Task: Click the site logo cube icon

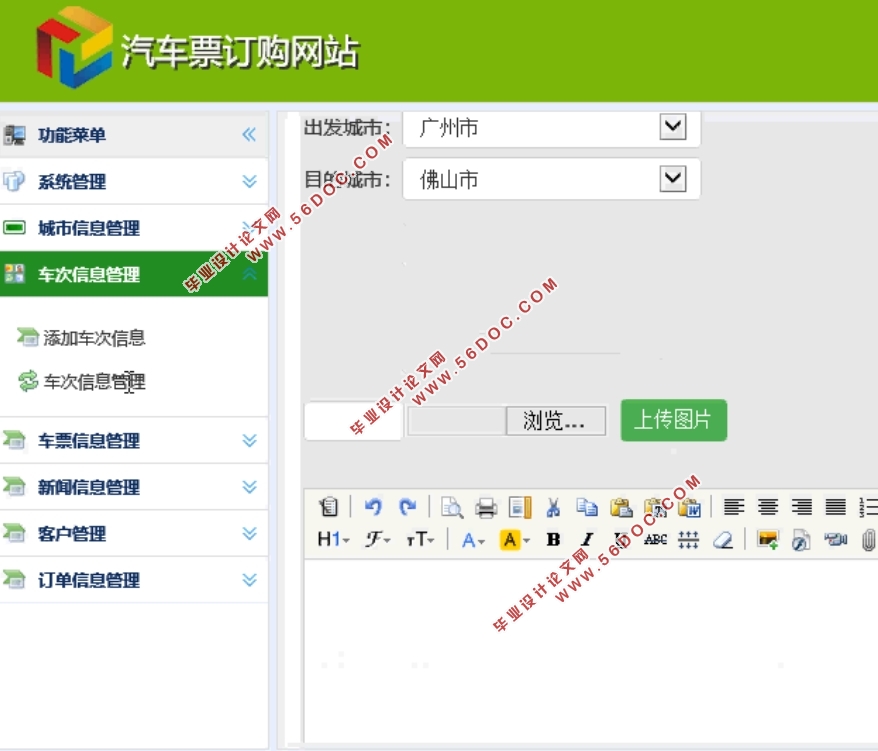Action: (74, 47)
